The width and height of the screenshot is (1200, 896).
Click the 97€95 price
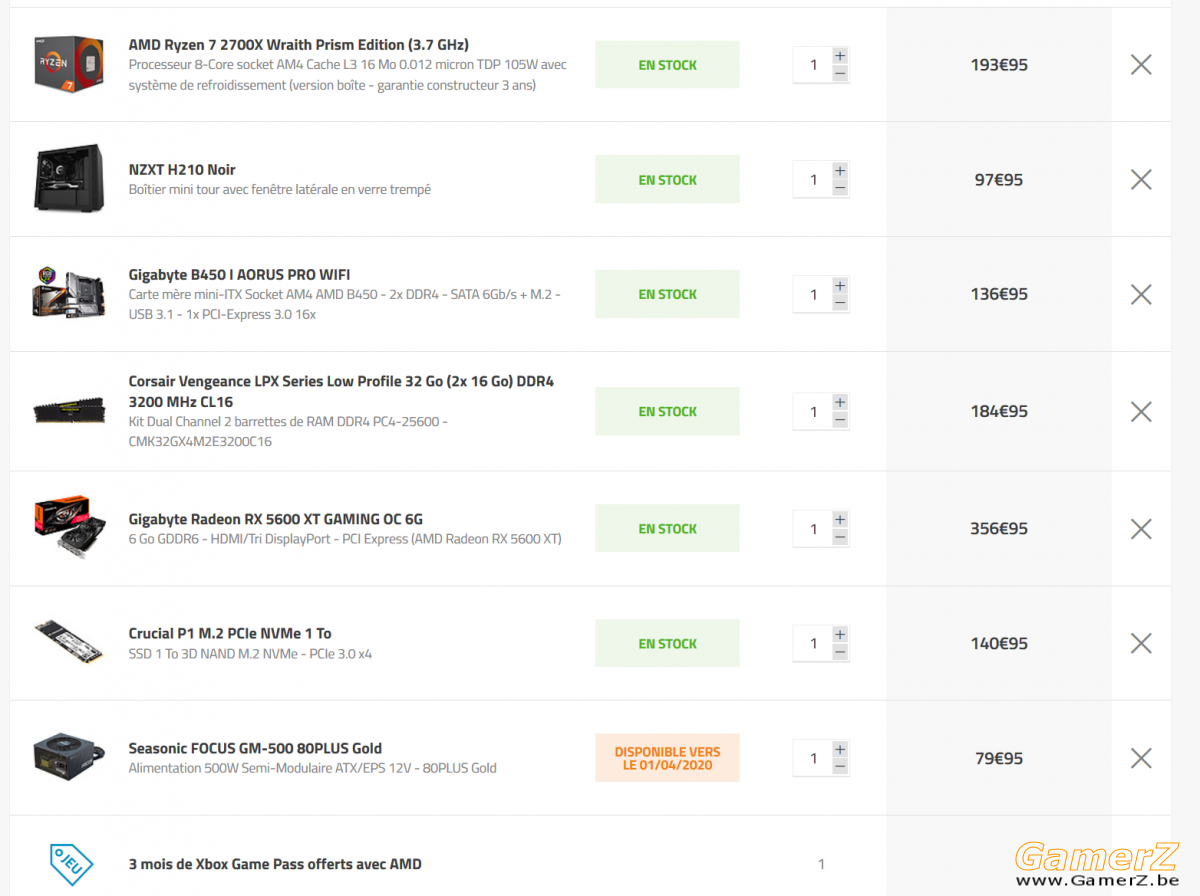pos(999,180)
